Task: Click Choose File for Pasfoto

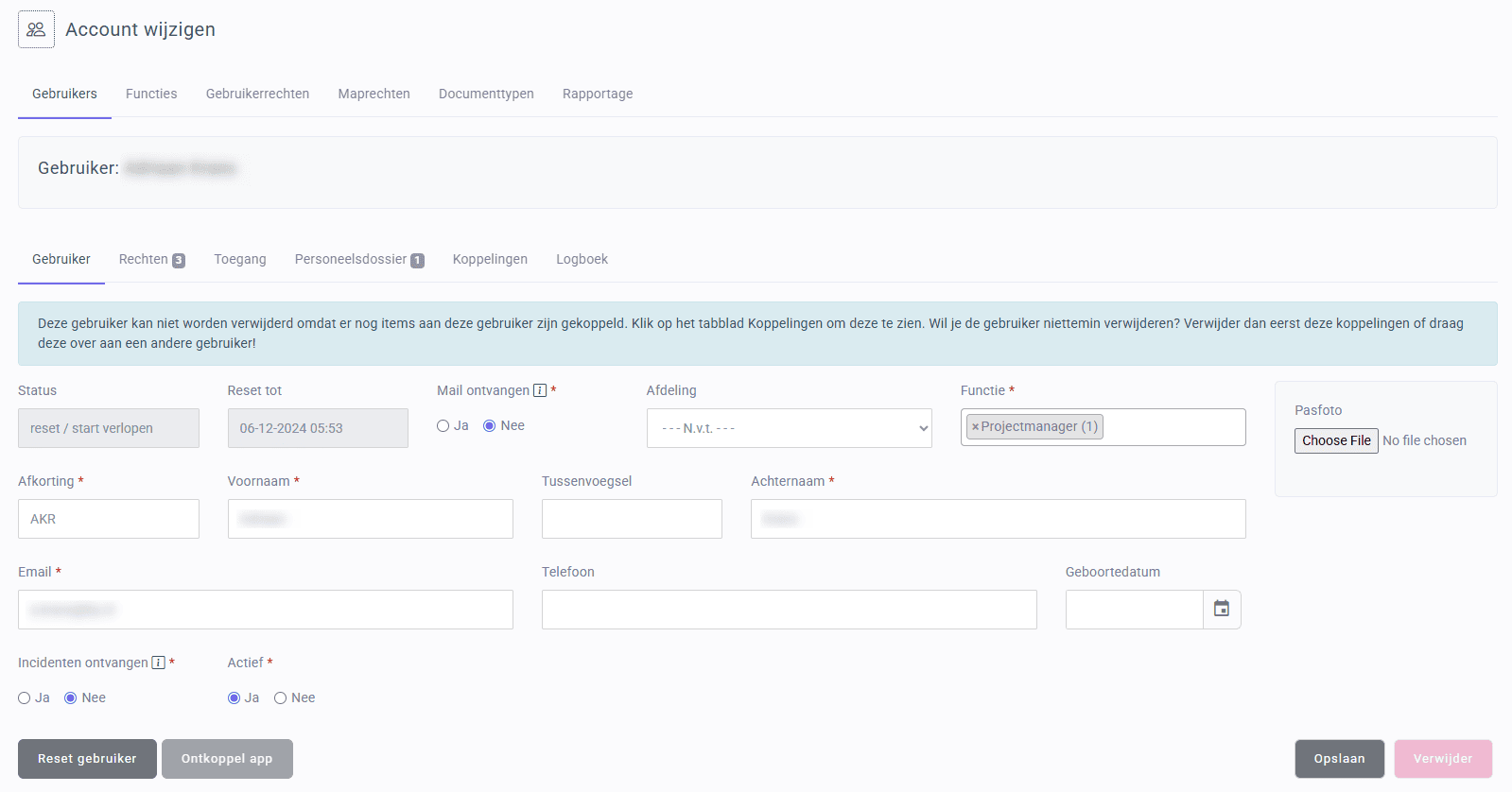Action: pyautogui.click(x=1336, y=440)
